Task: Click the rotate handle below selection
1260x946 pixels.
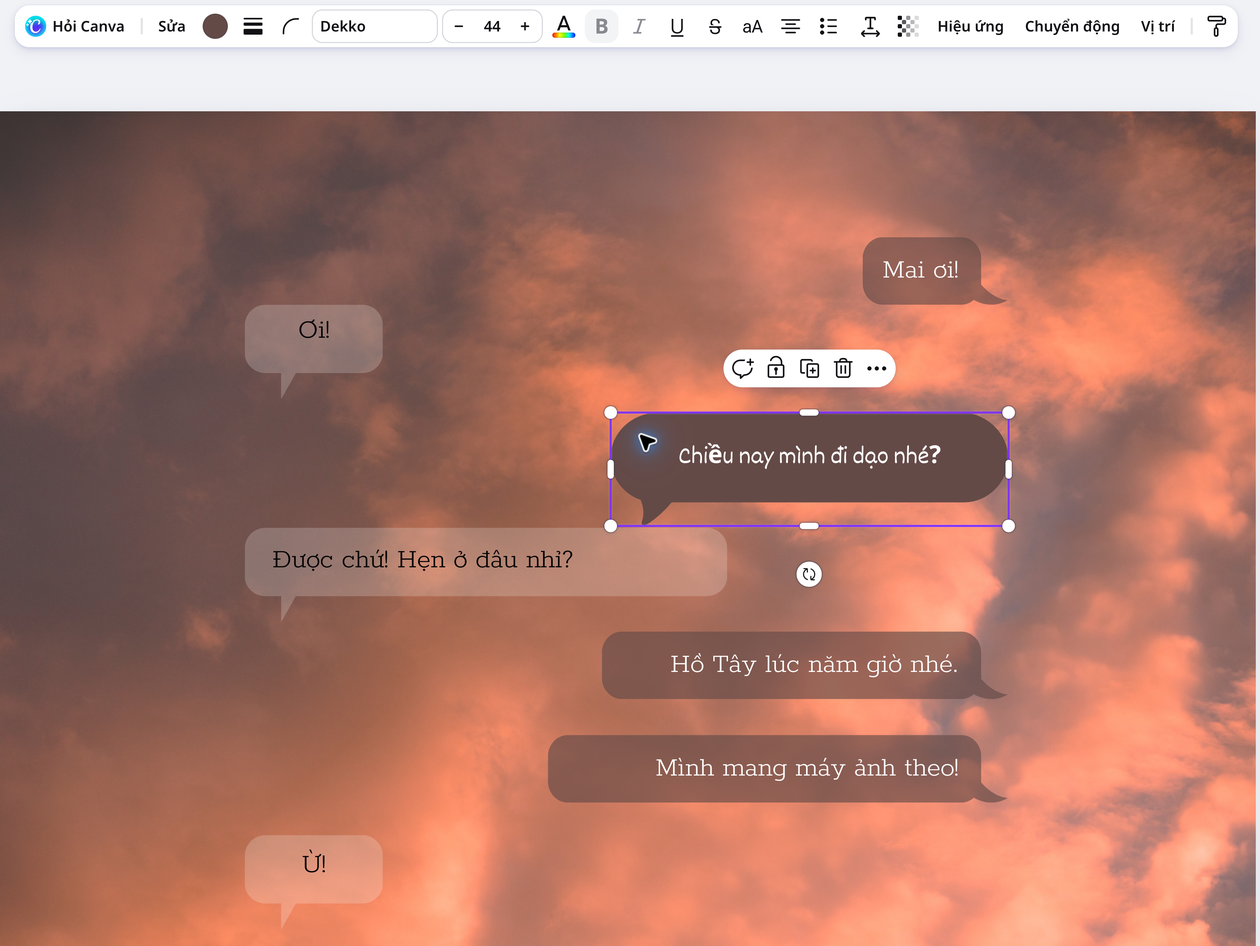Action: click(809, 574)
